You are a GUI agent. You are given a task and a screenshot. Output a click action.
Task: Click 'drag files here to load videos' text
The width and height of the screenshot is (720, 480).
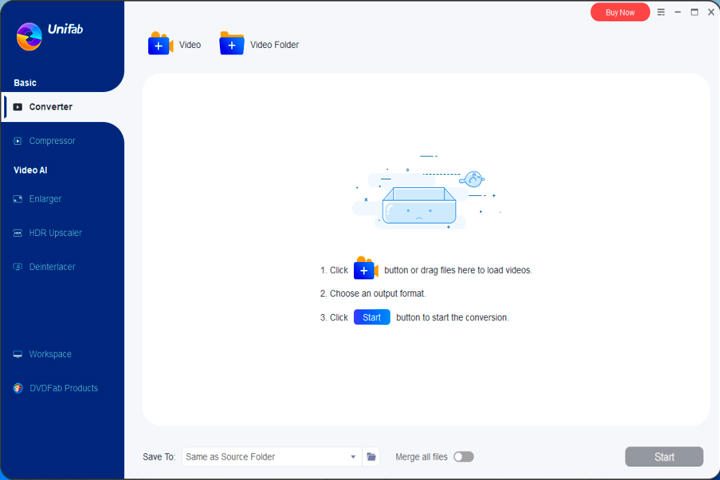point(475,270)
